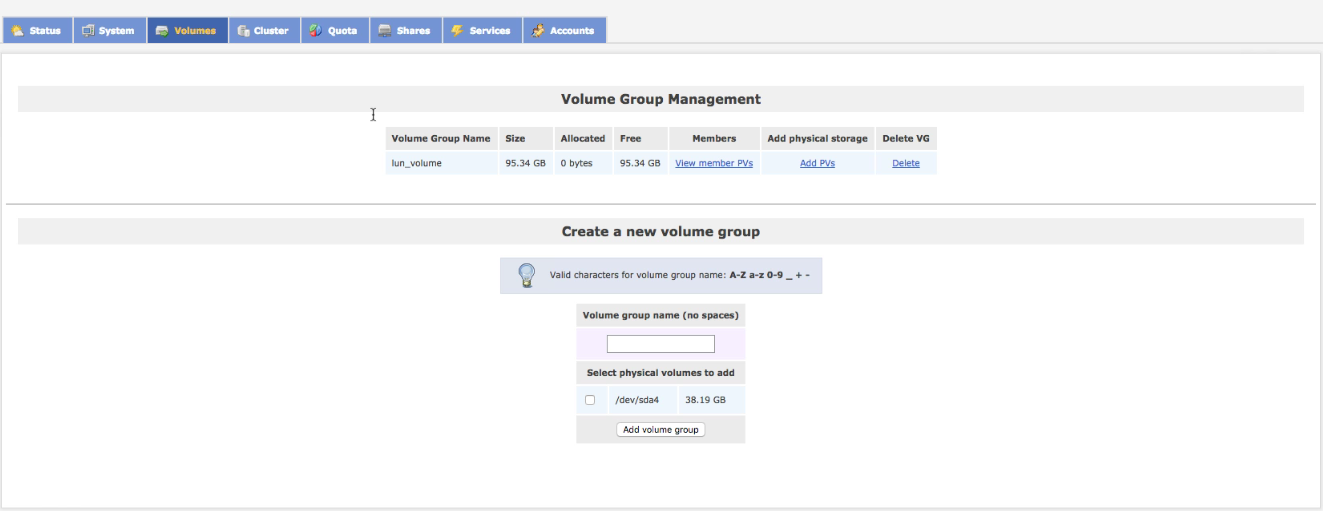Image resolution: width=1323 pixels, height=511 pixels.
Task: Click the Create a new volume group heading
Action: pos(661,231)
